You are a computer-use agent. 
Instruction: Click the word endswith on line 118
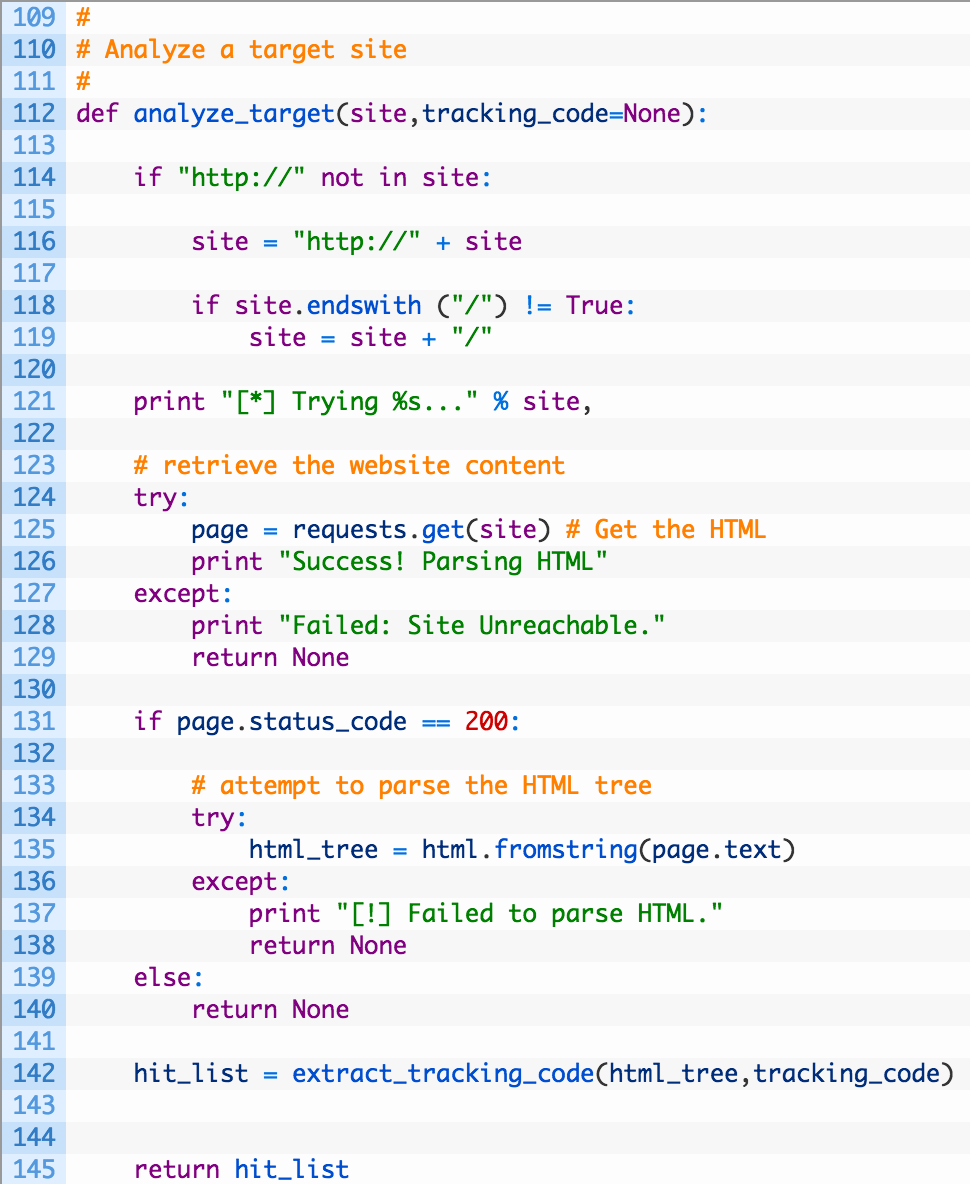pos(364,305)
